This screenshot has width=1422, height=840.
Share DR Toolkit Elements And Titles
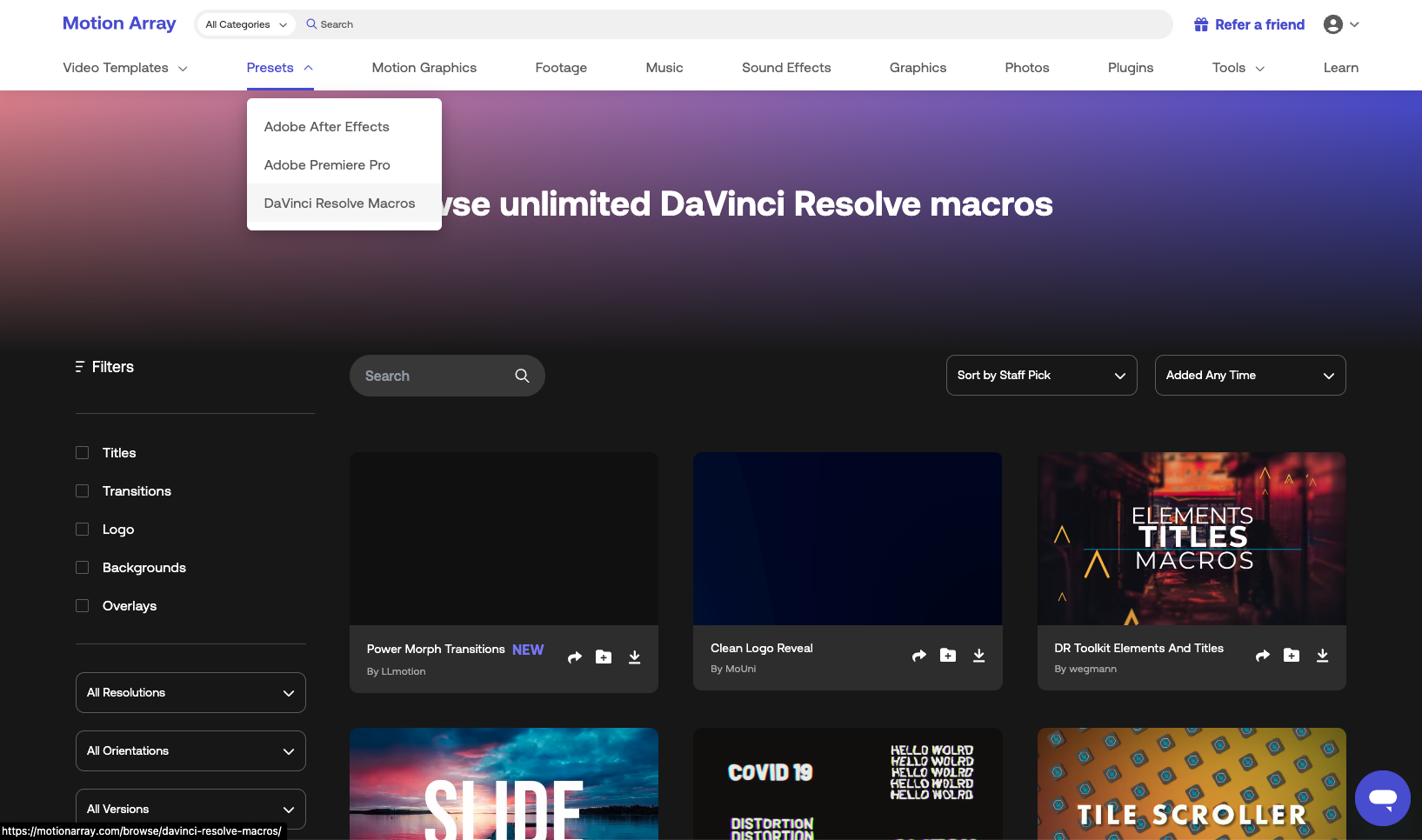coord(1263,656)
